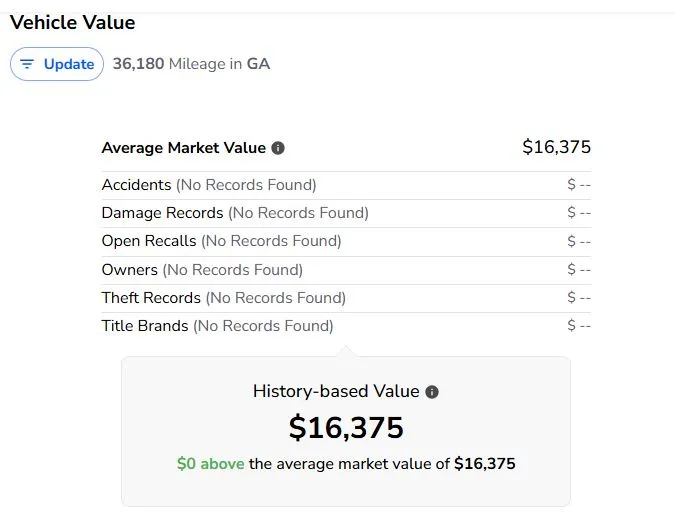Click the large History-based $16,375 price

(x=346, y=428)
